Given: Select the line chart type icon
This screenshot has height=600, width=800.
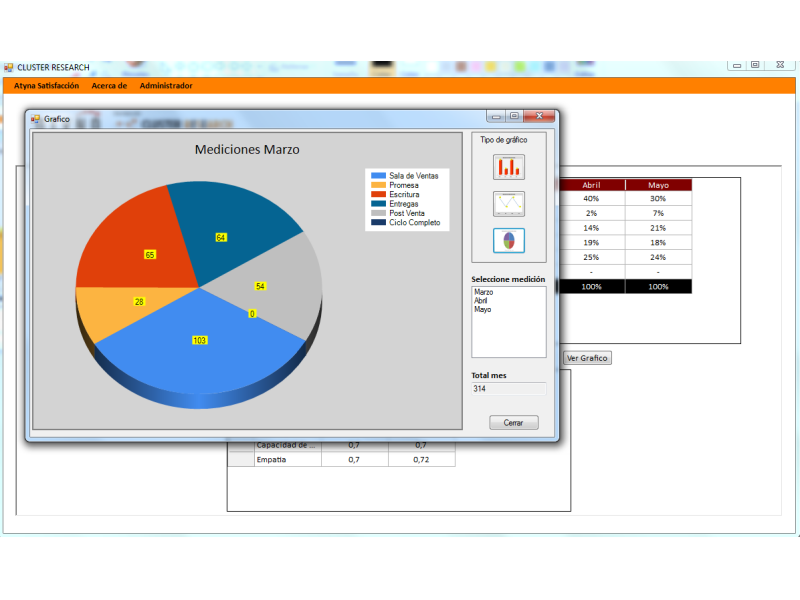Looking at the screenshot, I should tap(509, 203).
